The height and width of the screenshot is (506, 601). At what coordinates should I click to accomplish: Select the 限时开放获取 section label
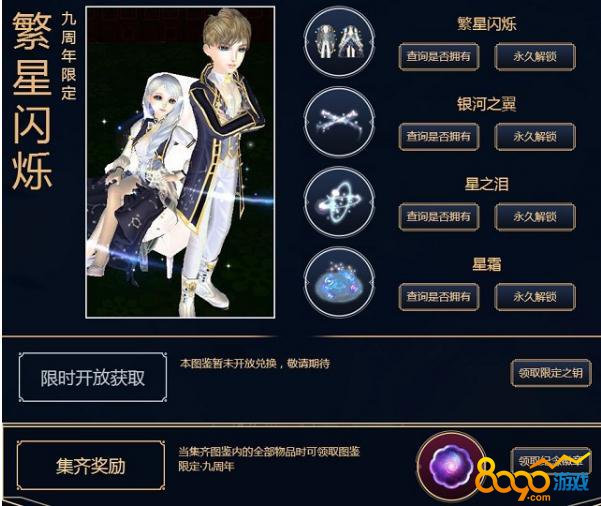tap(93, 378)
